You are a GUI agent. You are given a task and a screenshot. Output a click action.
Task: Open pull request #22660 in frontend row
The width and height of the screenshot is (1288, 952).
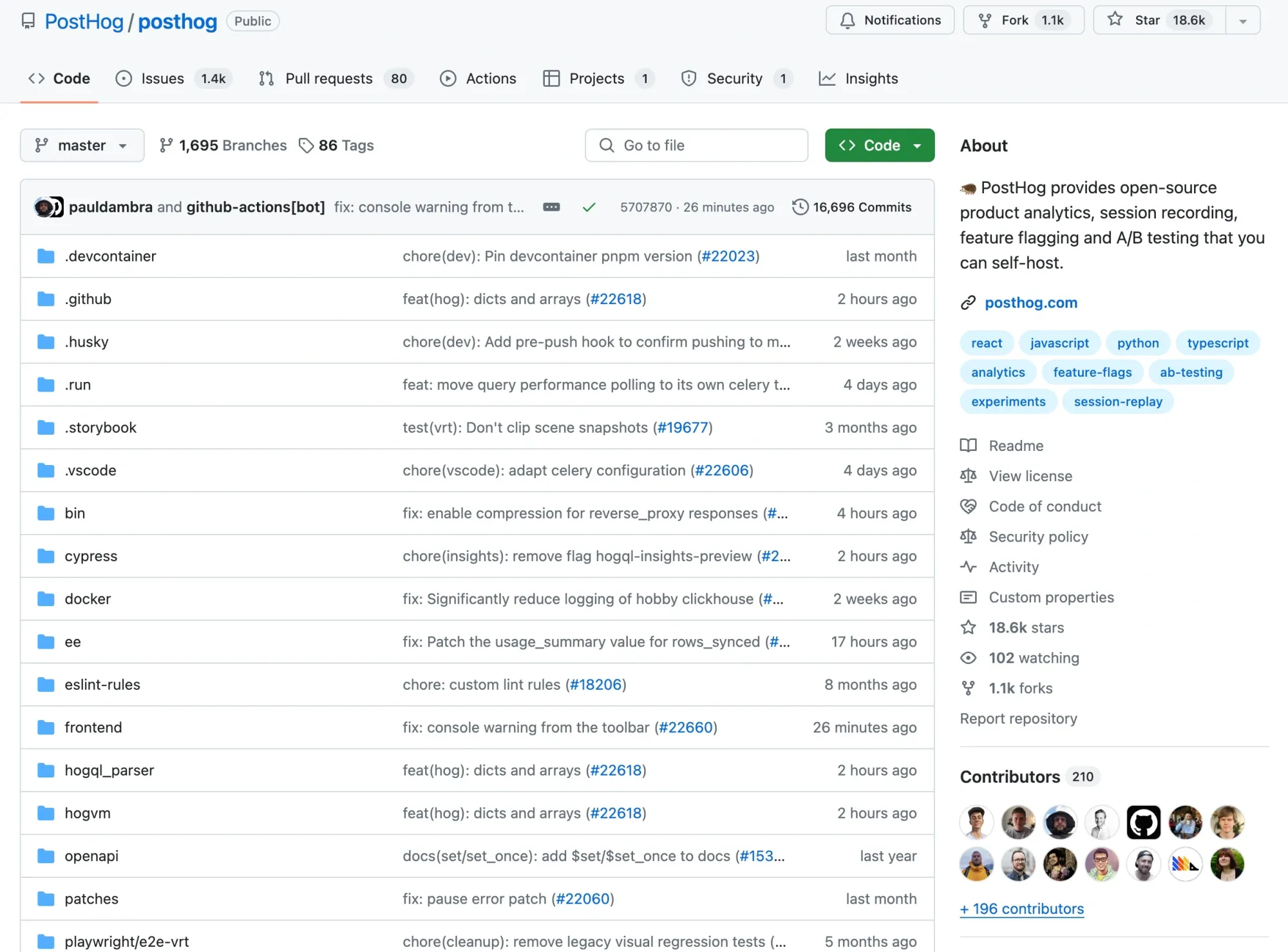[x=686, y=728]
